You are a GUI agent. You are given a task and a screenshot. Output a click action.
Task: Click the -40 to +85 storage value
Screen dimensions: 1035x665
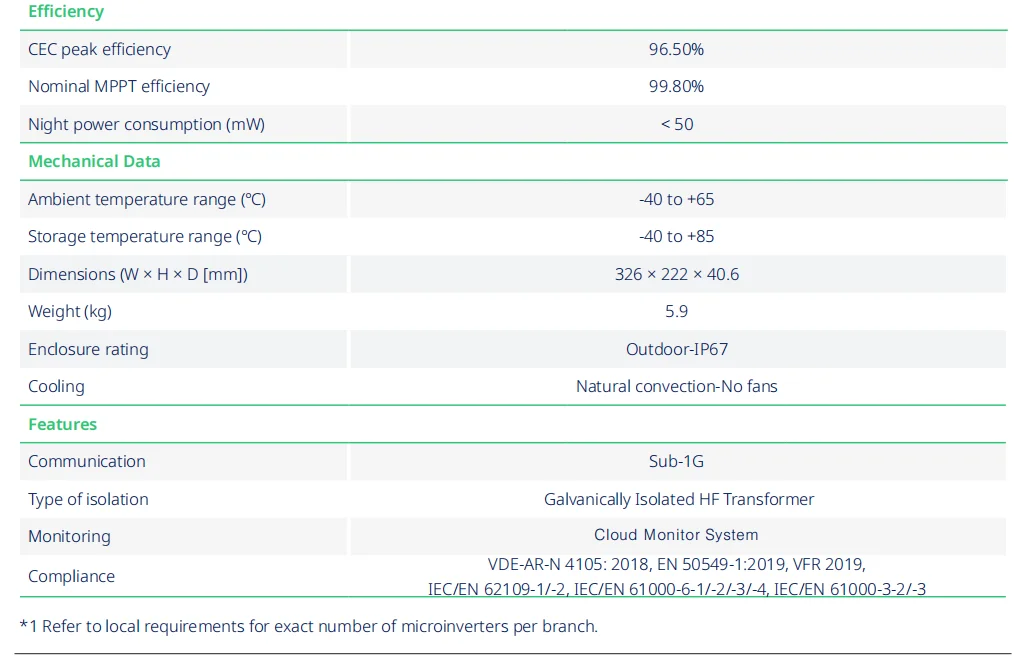pos(676,236)
